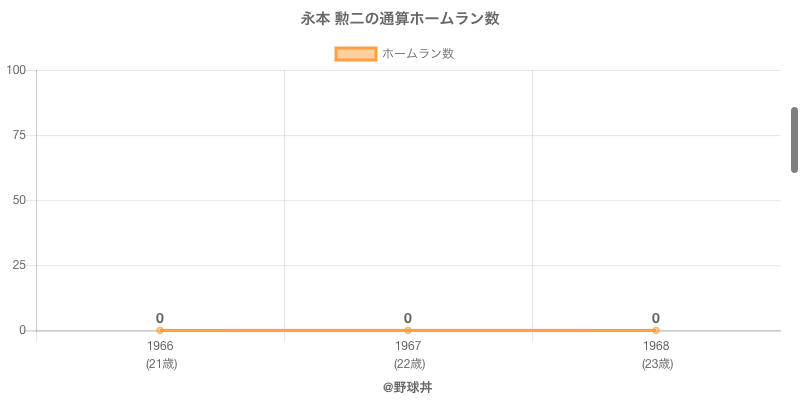800x400 pixels.
Task: Click the 75 y-axis tick label
Action: click(x=19, y=135)
